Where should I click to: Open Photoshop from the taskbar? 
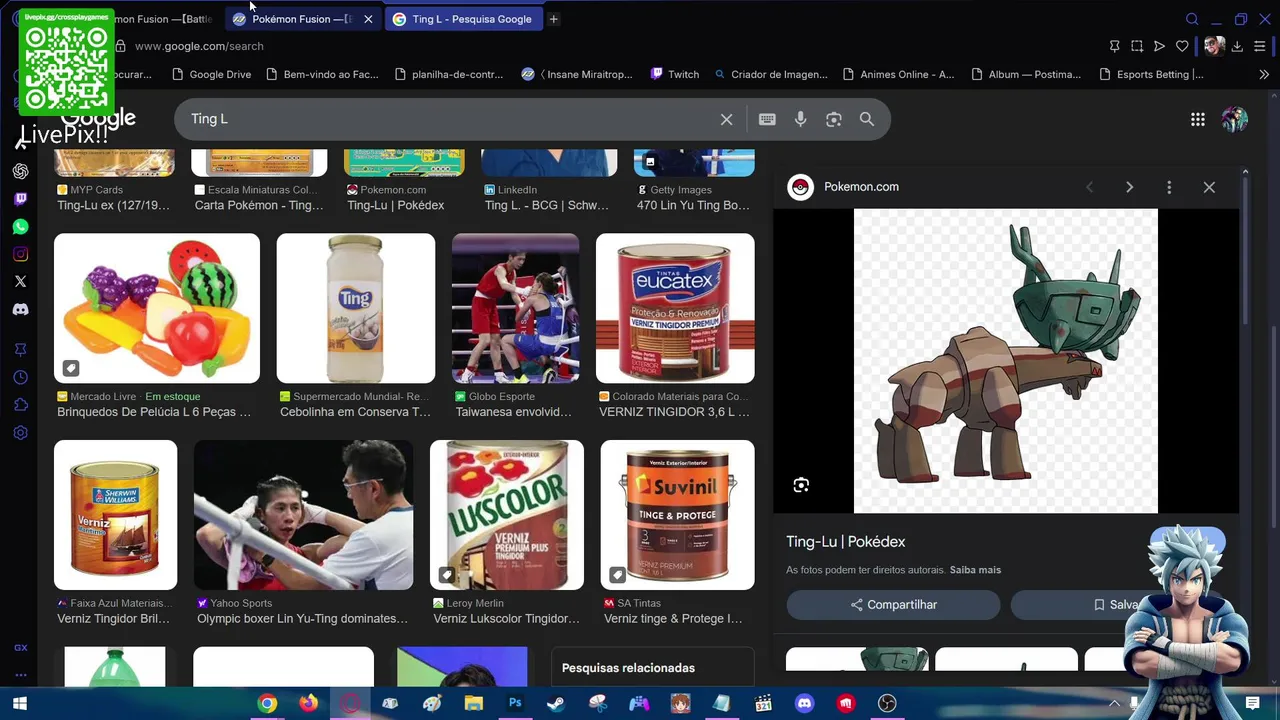(x=515, y=704)
